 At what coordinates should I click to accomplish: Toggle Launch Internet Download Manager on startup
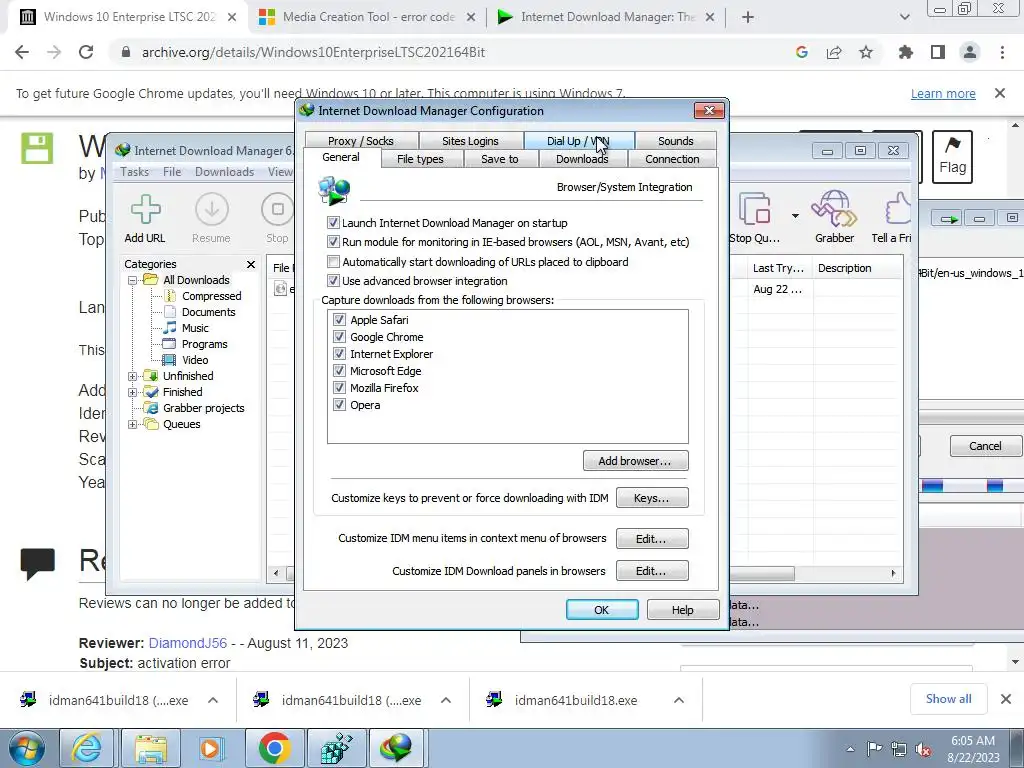tap(334, 223)
